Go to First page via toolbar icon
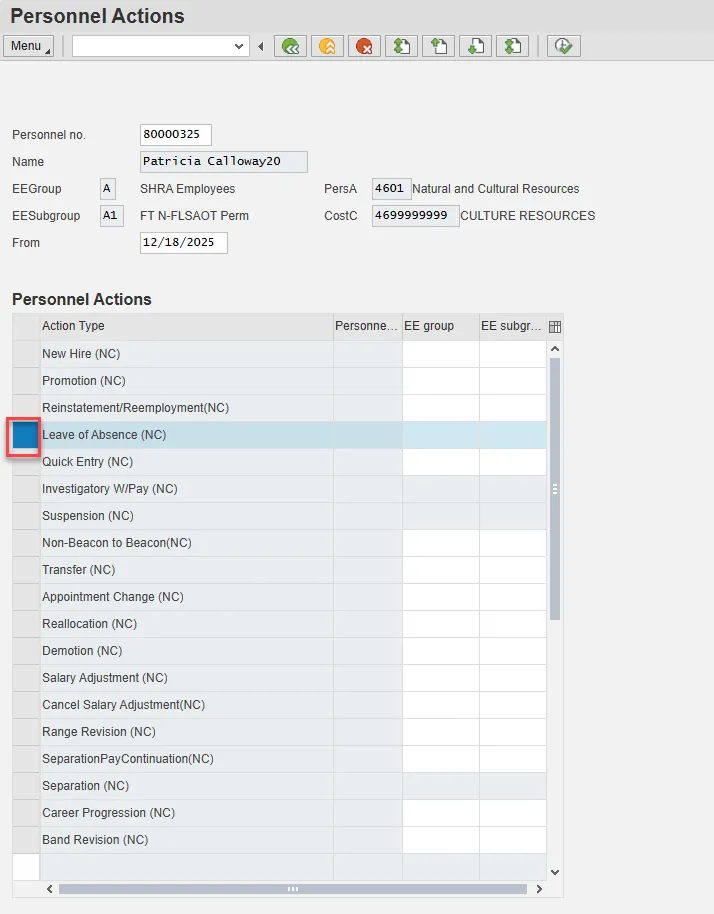The image size is (714, 914). point(401,46)
